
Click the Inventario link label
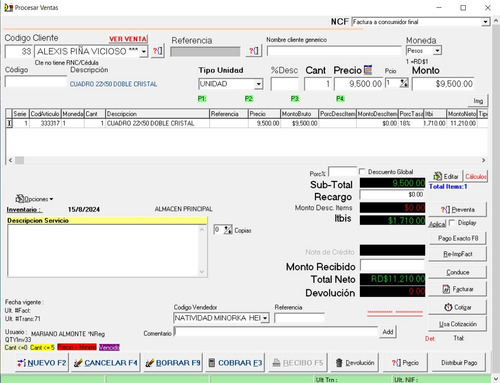[24, 210]
